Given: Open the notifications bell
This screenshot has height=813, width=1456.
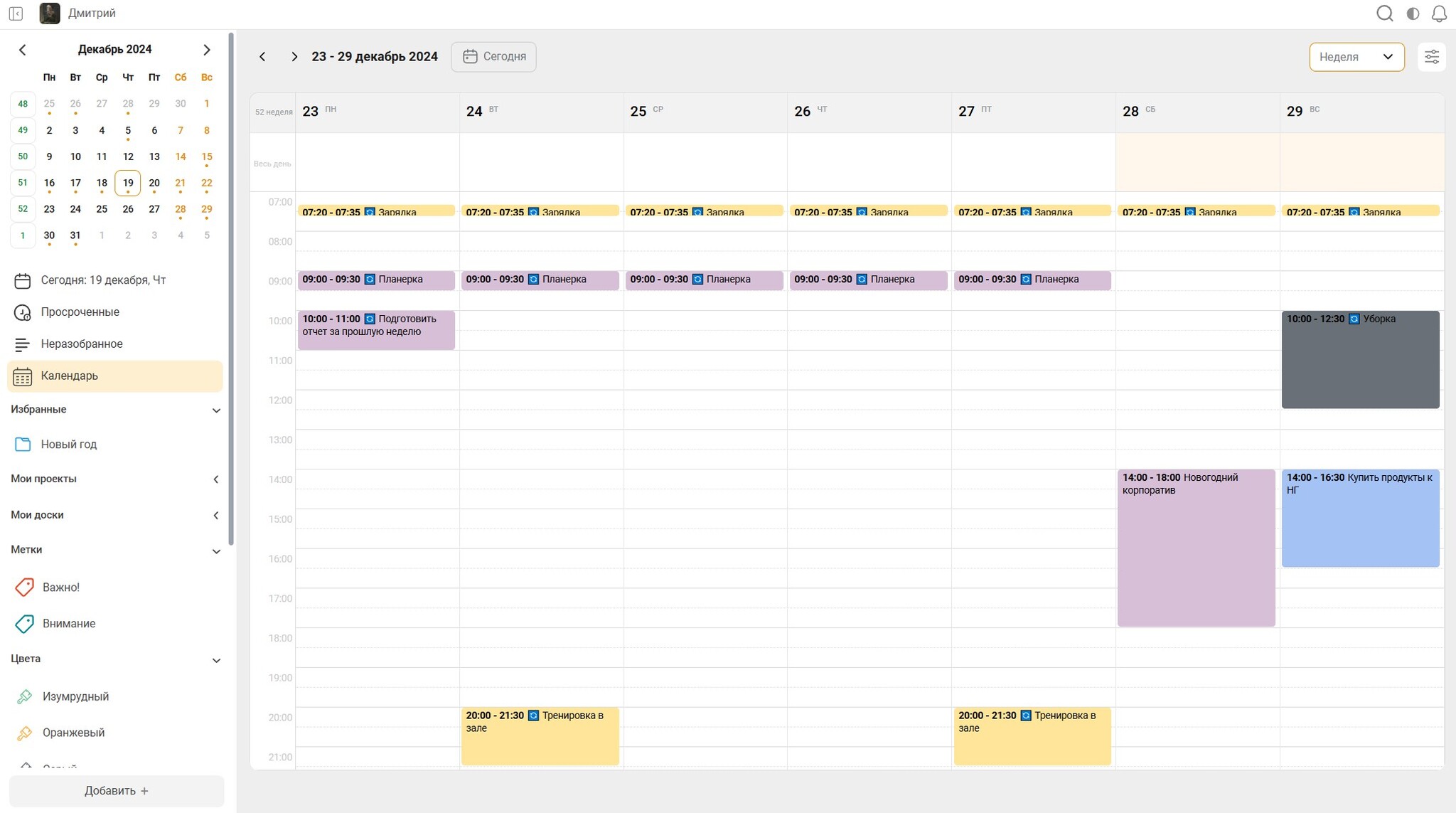Looking at the screenshot, I should (x=1439, y=14).
